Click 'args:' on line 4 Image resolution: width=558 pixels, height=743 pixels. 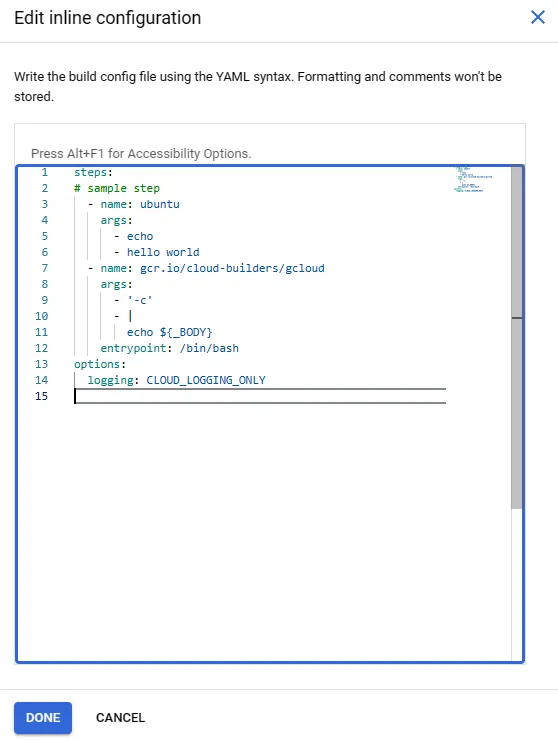[117, 220]
